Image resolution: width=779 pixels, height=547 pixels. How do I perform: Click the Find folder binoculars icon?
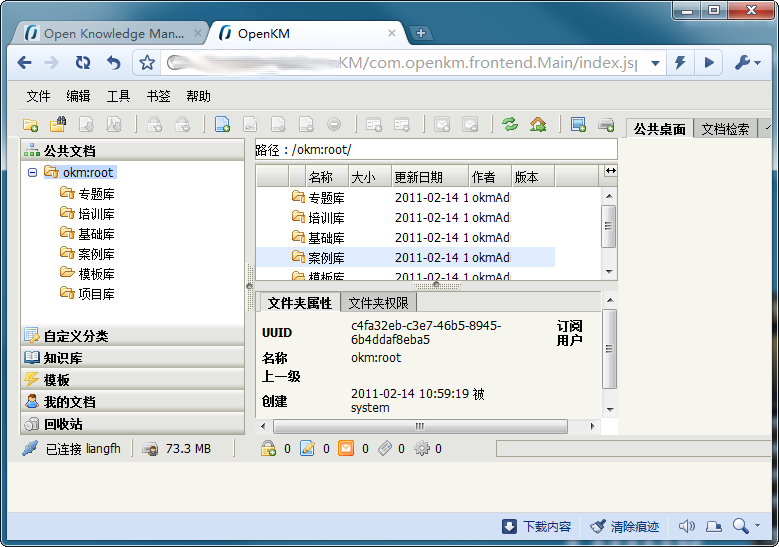click(58, 124)
